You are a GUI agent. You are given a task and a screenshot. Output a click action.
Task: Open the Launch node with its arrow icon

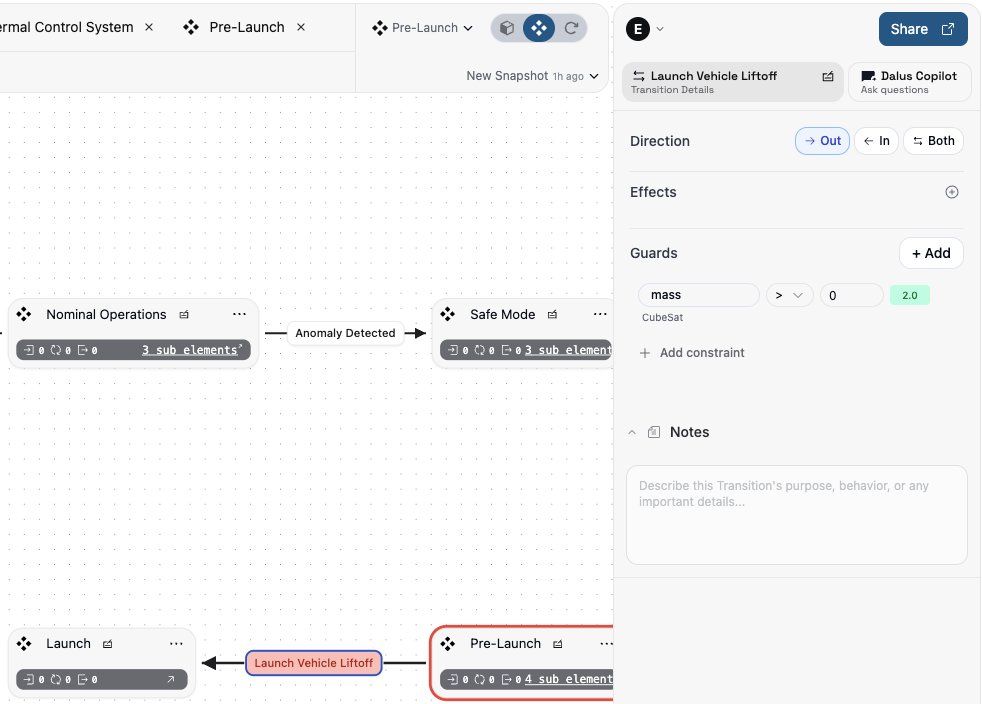[170, 680]
